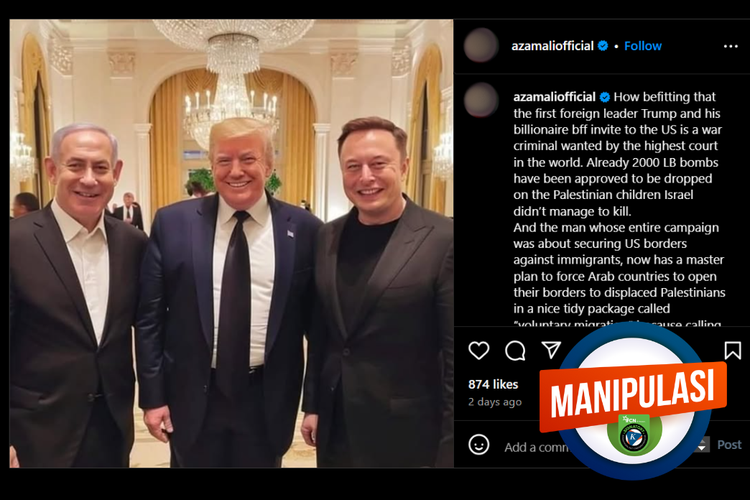This screenshot has width=750, height=500.
Task: Save post with bookmark icon
Action: point(732,350)
